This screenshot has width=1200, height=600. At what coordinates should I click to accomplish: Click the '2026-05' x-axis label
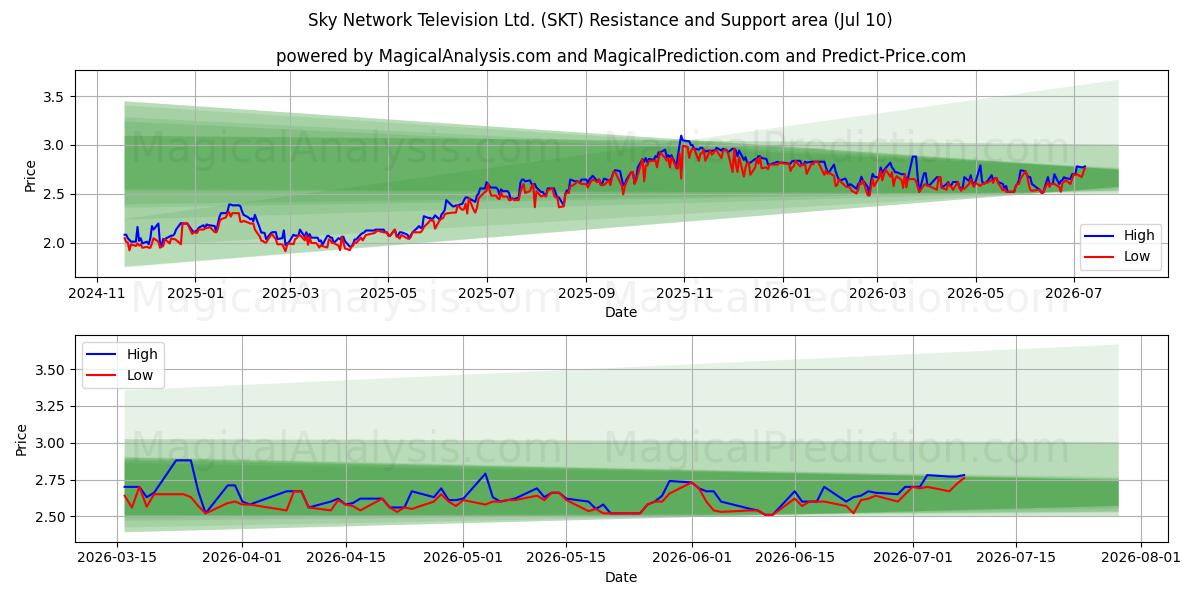976,295
